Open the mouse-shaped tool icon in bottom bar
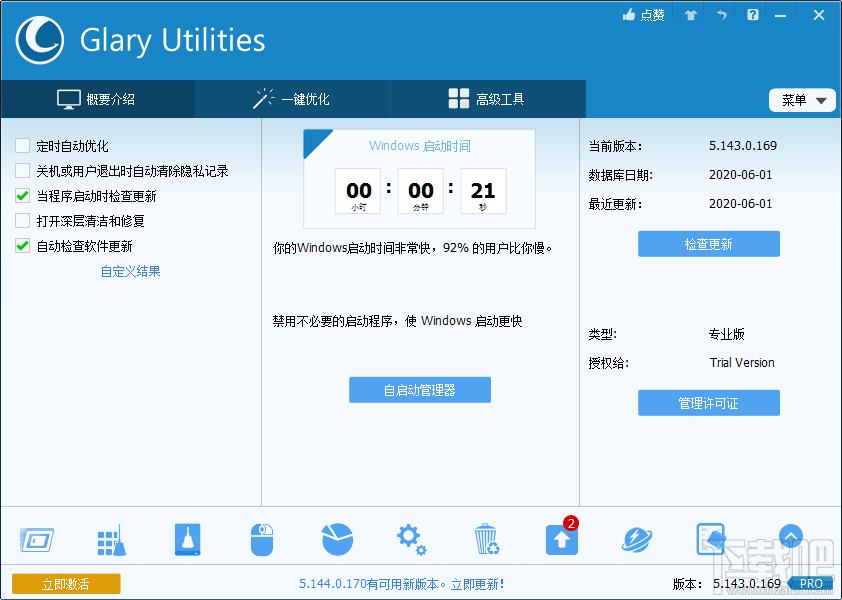This screenshot has width=842, height=600. pos(261,538)
